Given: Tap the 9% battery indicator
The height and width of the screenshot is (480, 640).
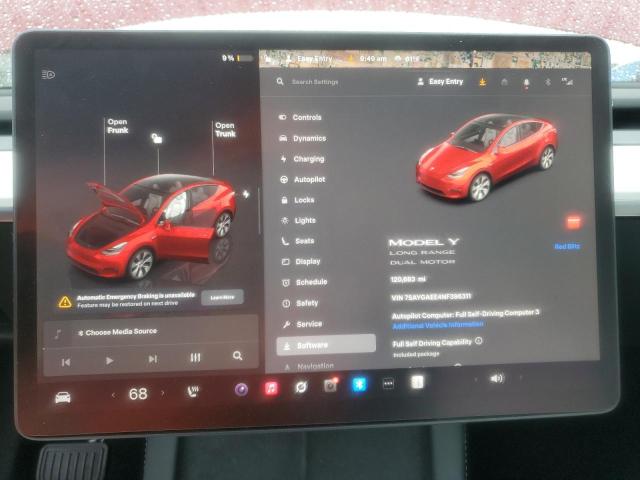Looking at the screenshot, I should point(238,58).
